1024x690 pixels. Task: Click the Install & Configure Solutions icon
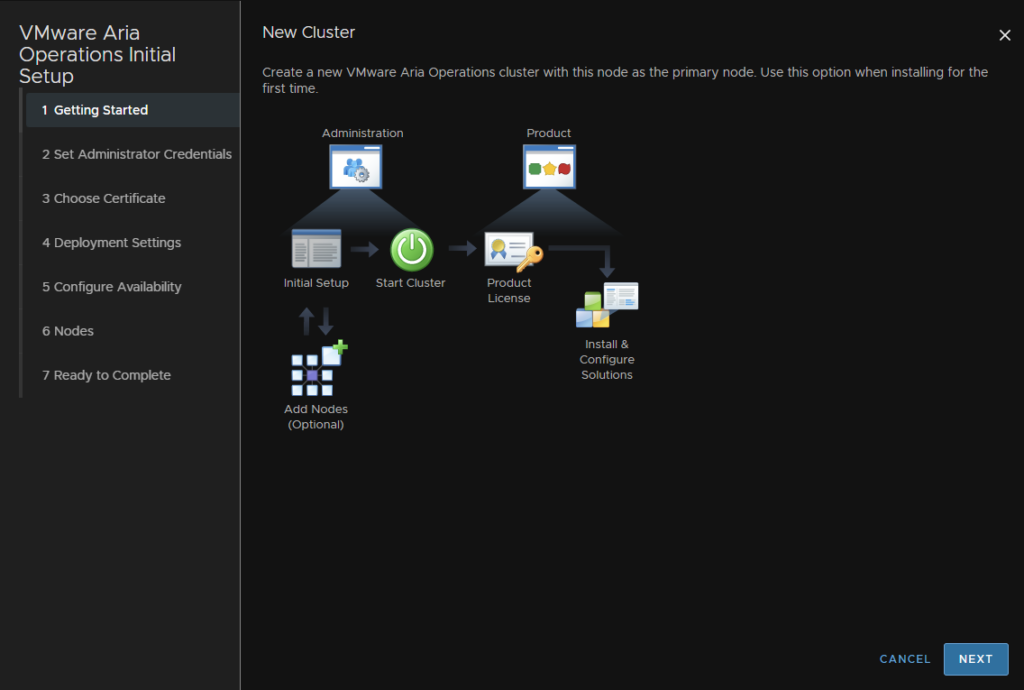607,305
